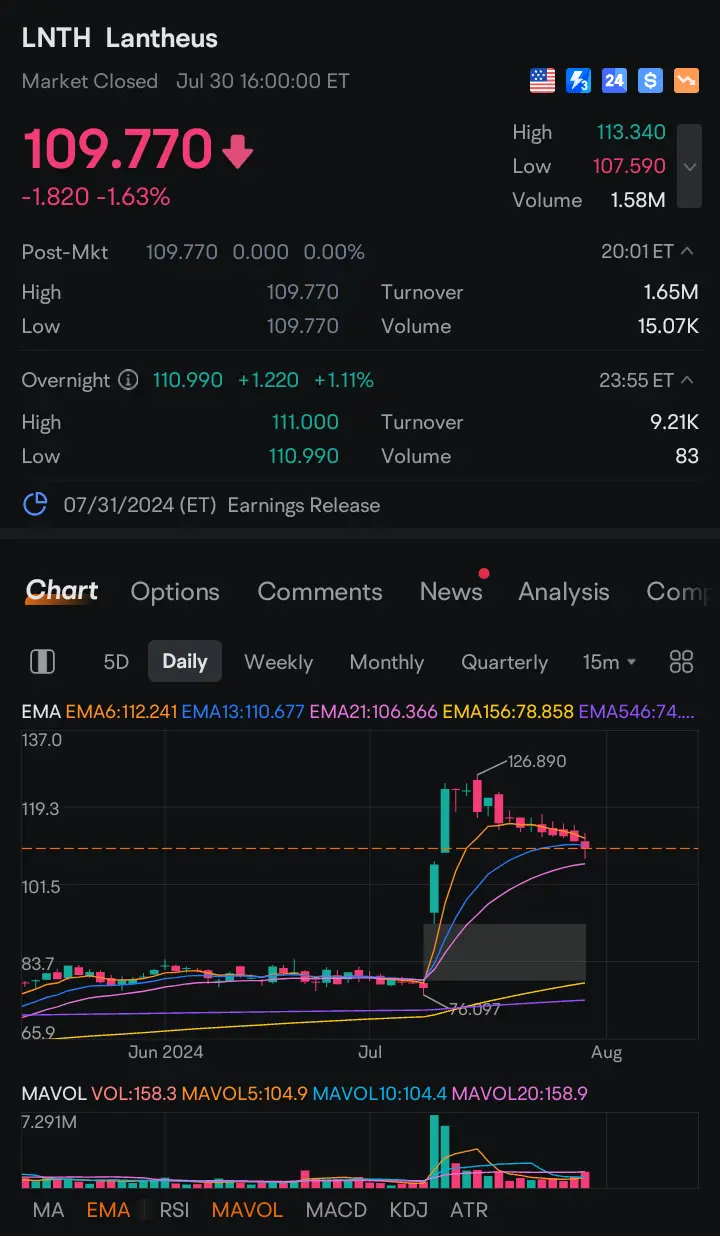Select the Quarterly chart period

(x=505, y=662)
